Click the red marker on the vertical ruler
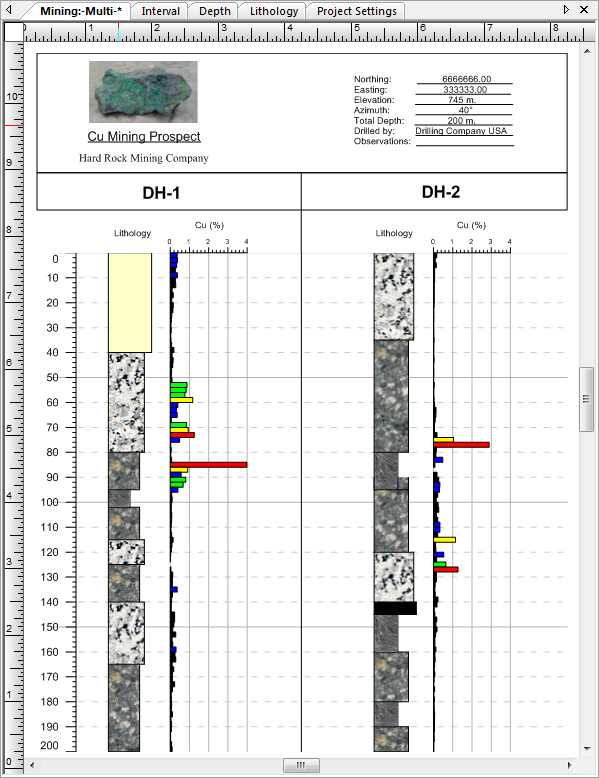 coord(14,126)
